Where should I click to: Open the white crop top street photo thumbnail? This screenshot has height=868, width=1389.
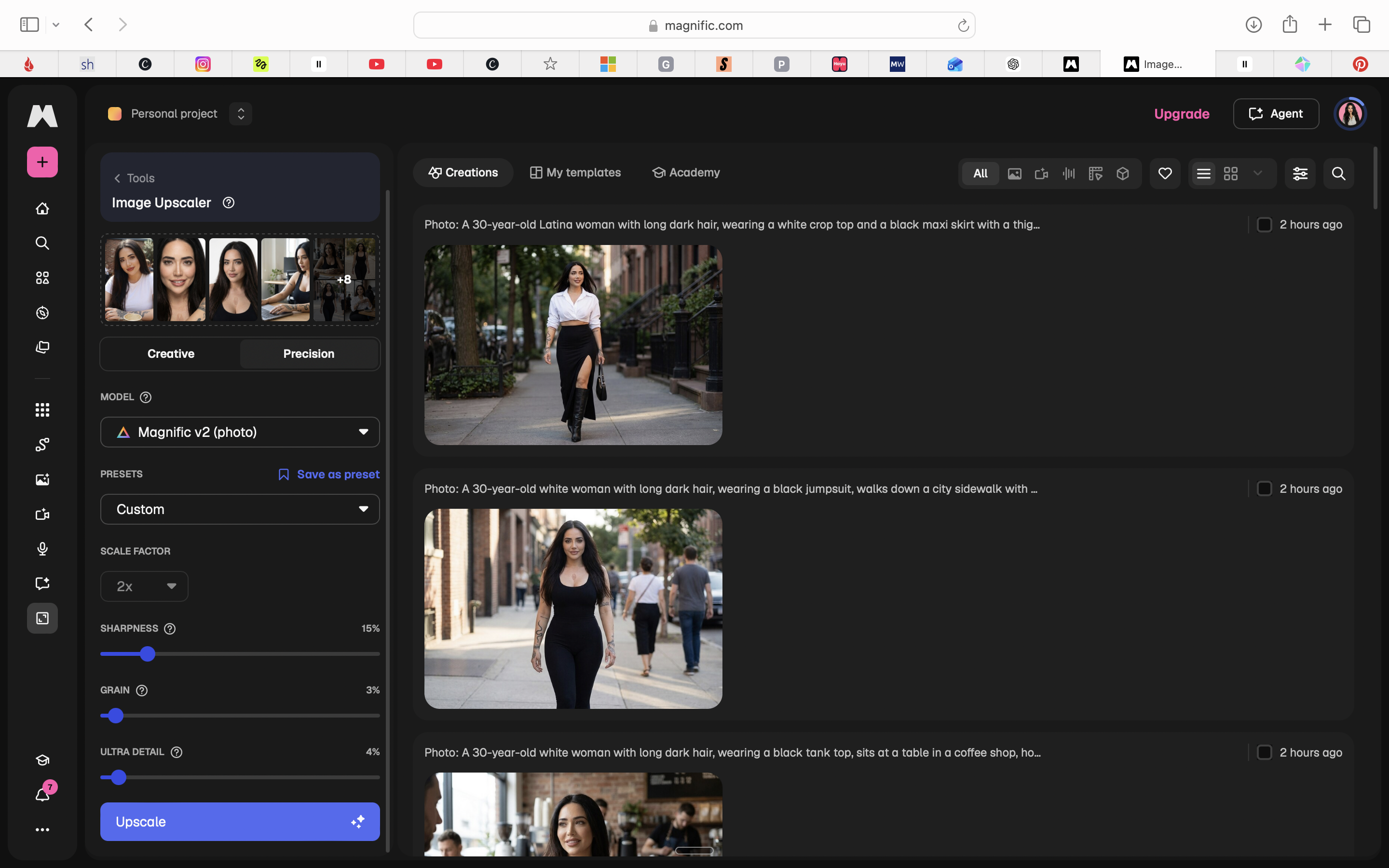(x=573, y=345)
